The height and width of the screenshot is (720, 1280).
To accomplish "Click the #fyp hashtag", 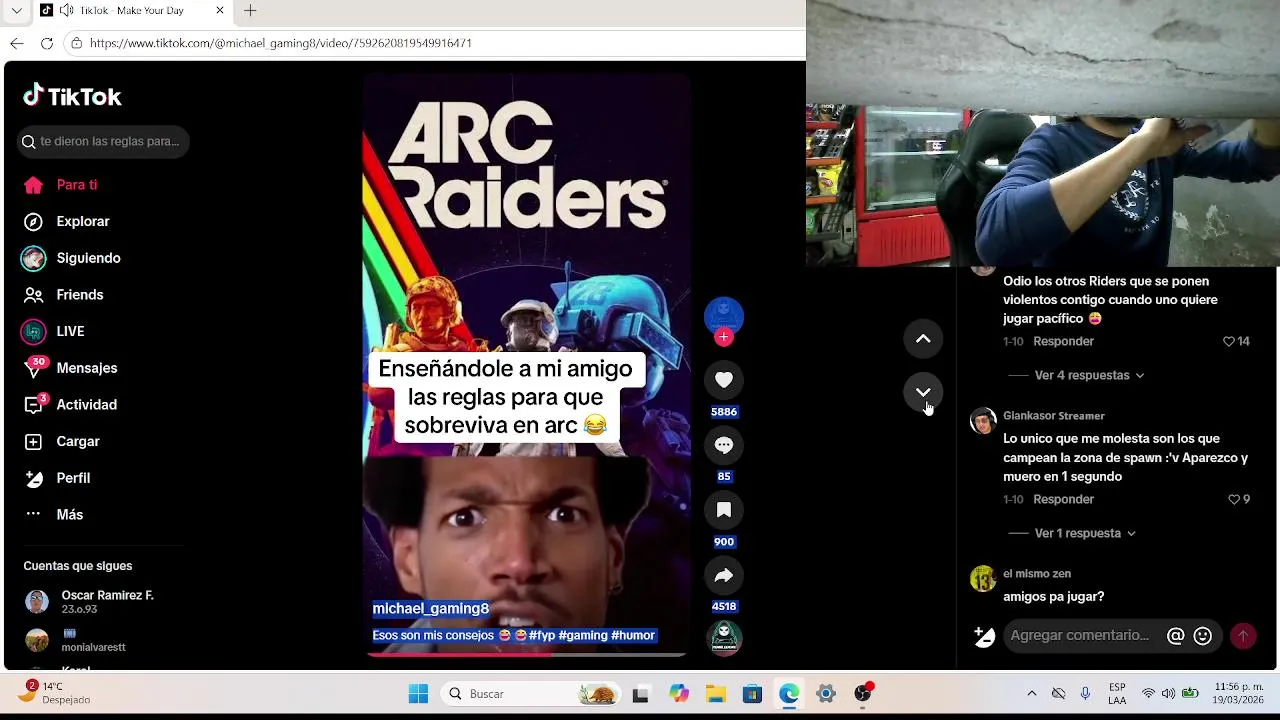I will coord(542,636).
